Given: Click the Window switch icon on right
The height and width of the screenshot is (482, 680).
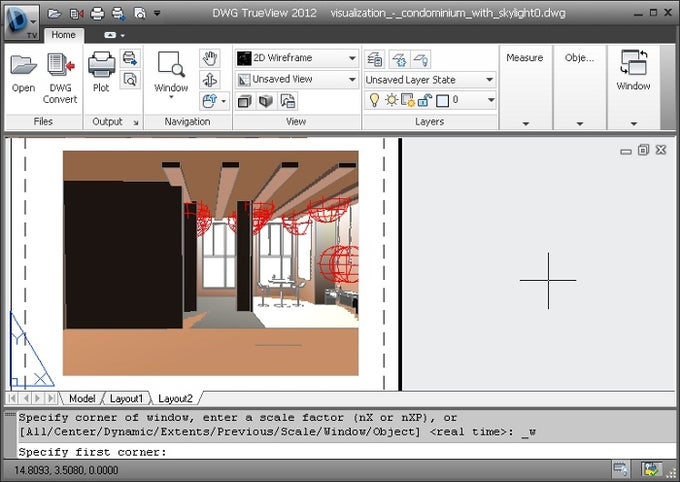Looking at the screenshot, I should [633, 64].
